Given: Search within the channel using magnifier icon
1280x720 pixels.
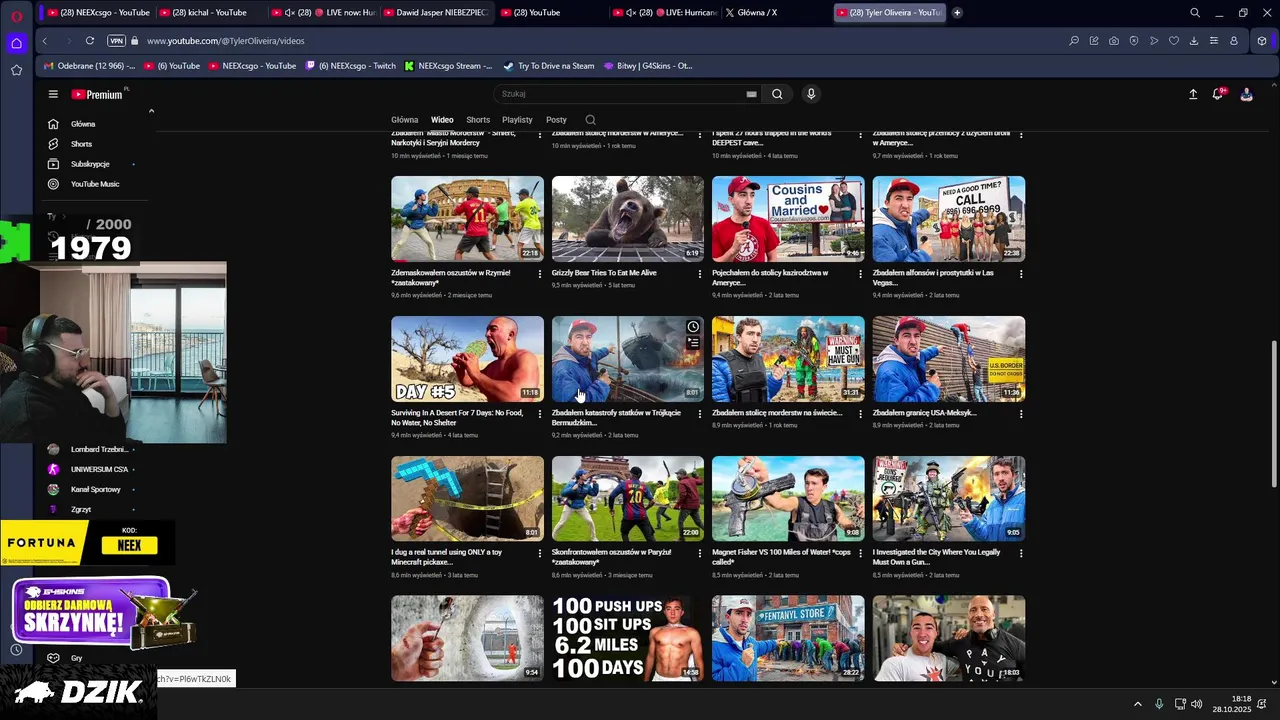Looking at the screenshot, I should (590, 120).
